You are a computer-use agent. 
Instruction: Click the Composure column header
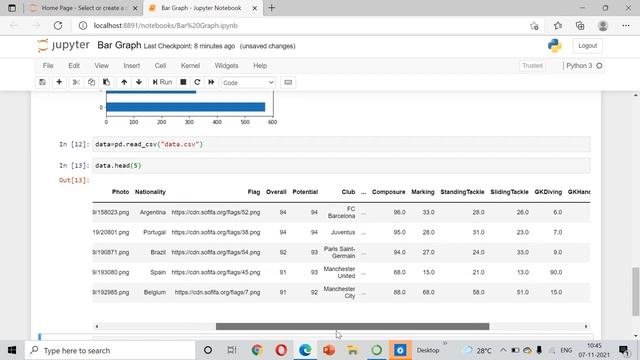pyautogui.click(x=389, y=192)
